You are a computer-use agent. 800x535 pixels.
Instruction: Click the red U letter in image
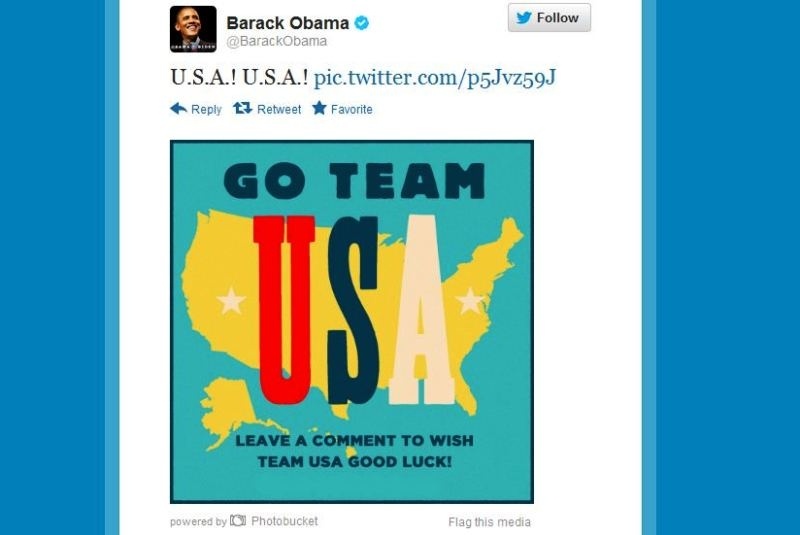pyautogui.click(x=284, y=309)
